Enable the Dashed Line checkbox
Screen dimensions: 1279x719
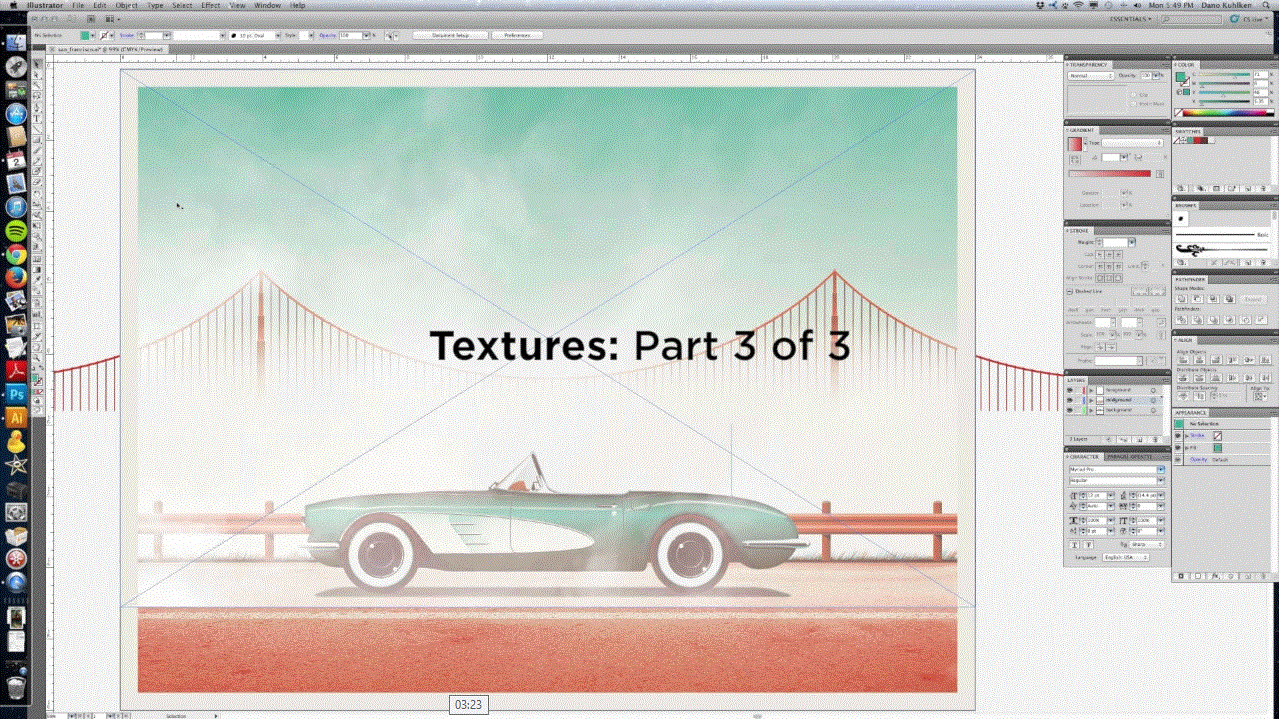[1070, 291]
